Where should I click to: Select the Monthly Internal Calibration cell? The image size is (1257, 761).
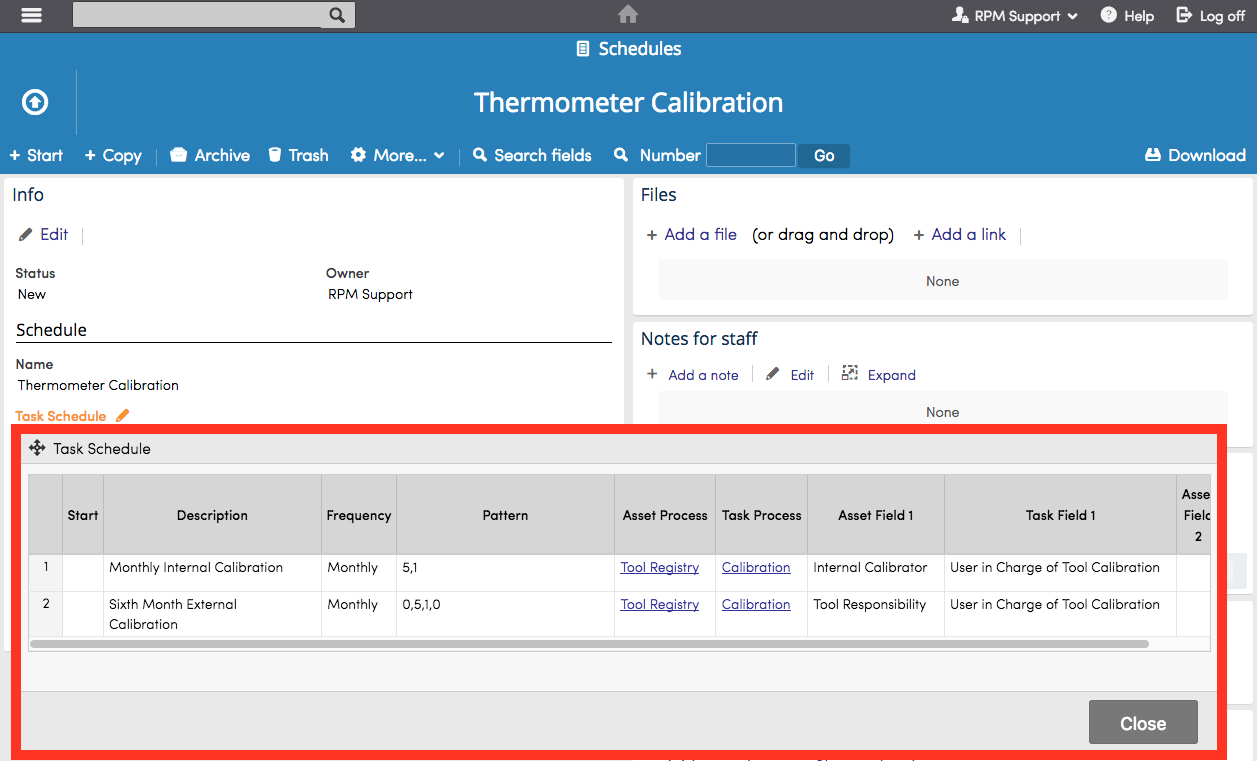[x=212, y=573]
